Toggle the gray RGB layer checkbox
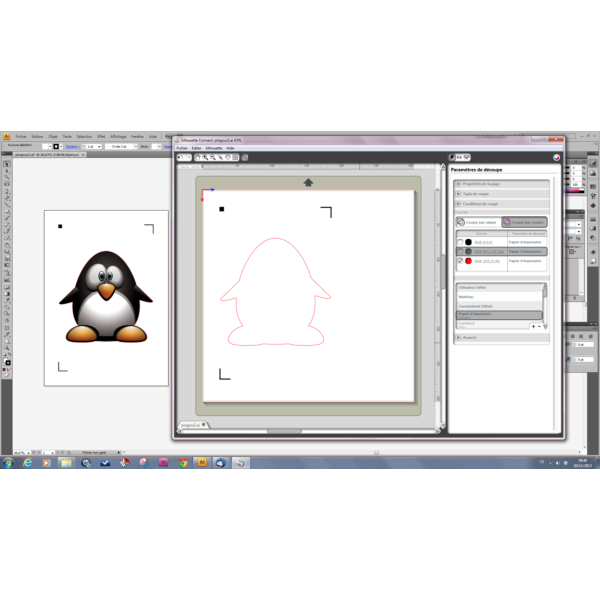The image size is (600, 600). 460,251
